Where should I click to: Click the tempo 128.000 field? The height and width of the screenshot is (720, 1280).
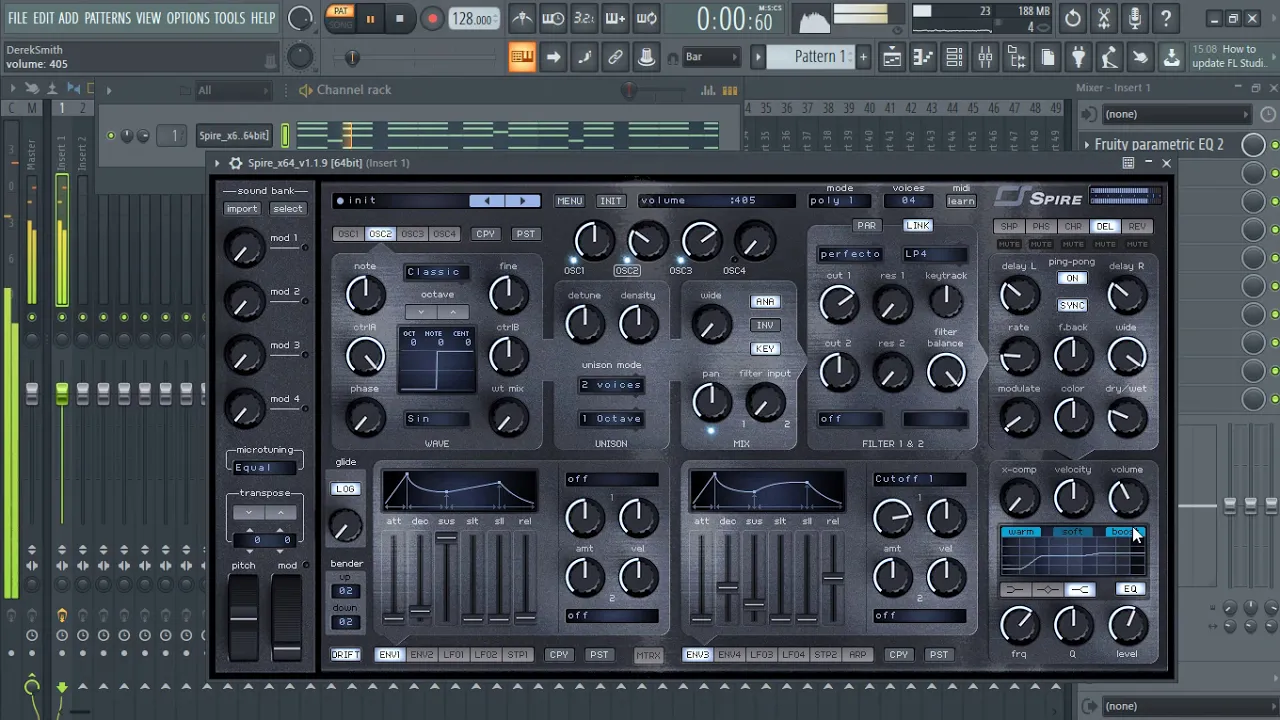point(472,19)
